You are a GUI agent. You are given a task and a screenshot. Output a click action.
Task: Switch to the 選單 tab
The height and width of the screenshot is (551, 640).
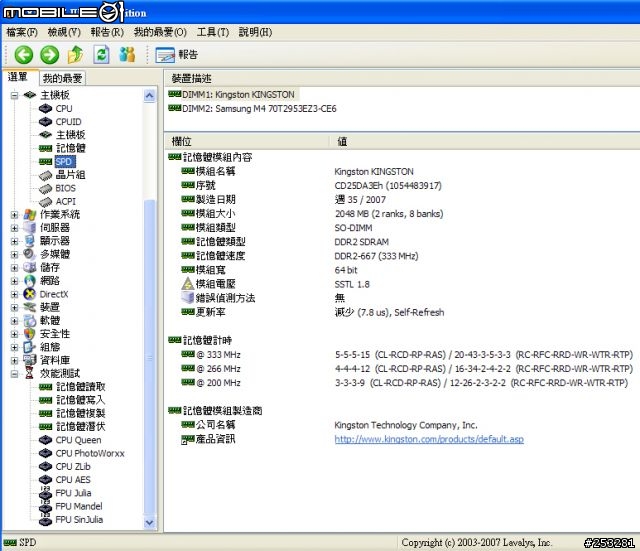pos(18,77)
